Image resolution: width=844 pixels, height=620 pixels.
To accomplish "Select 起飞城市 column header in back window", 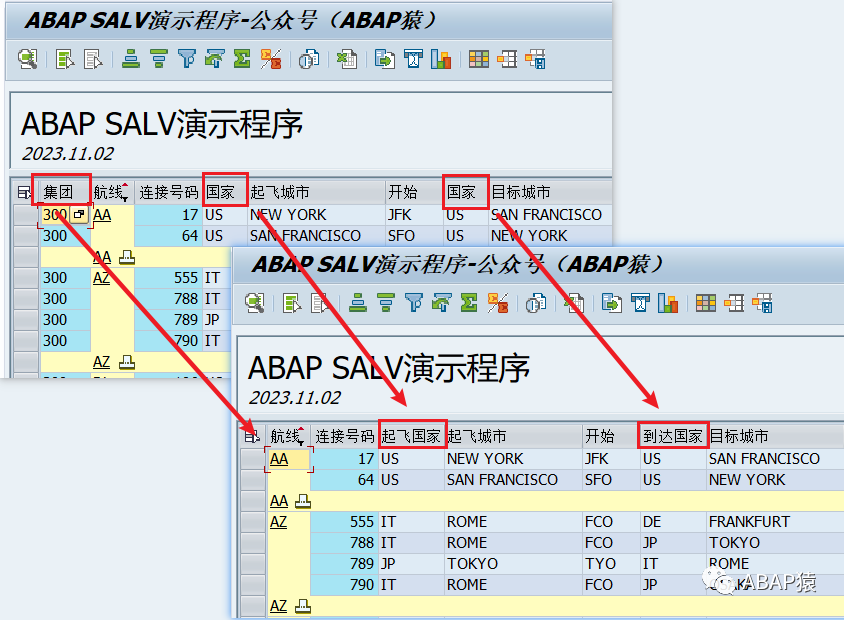I will (316, 192).
